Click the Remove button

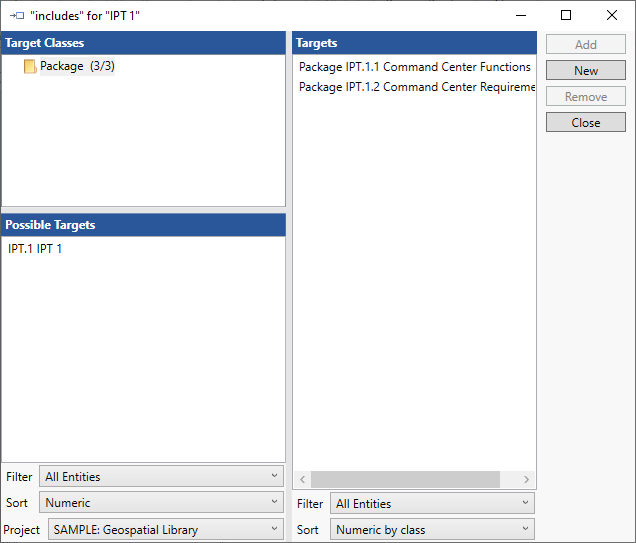586,97
